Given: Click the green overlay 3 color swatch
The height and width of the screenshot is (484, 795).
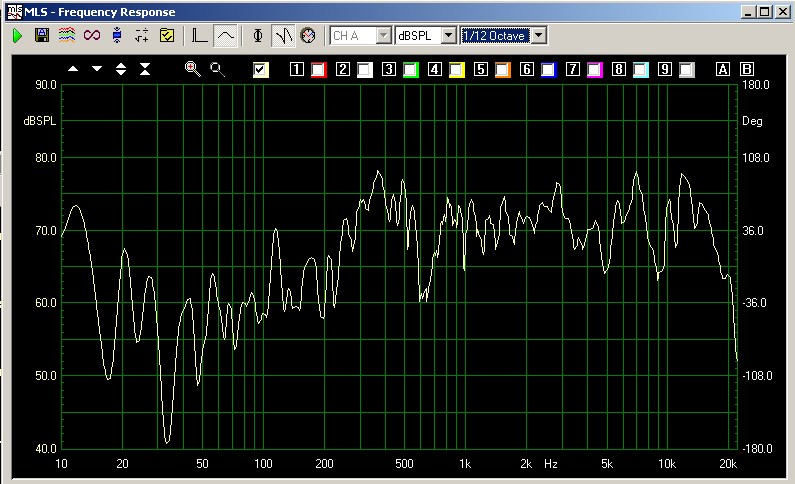Looking at the screenshot, I should tap(410, 69).
